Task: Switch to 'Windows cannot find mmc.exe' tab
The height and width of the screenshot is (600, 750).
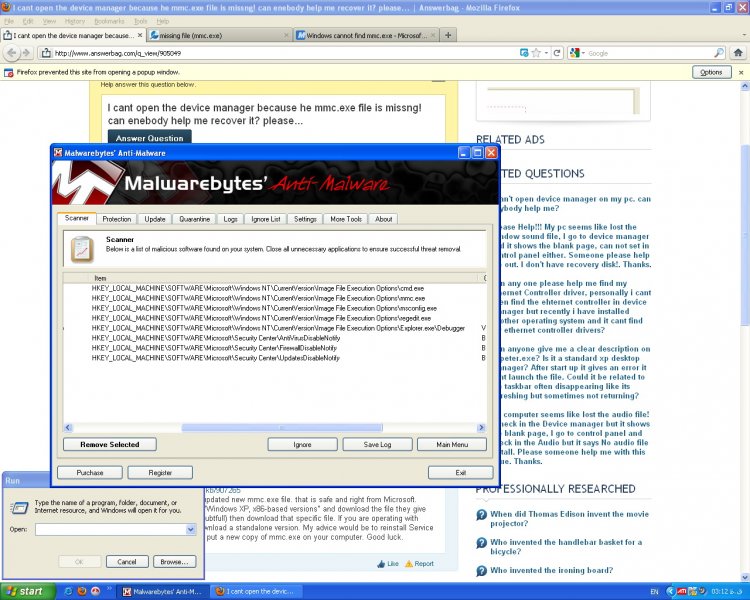Action: point(366,35)
